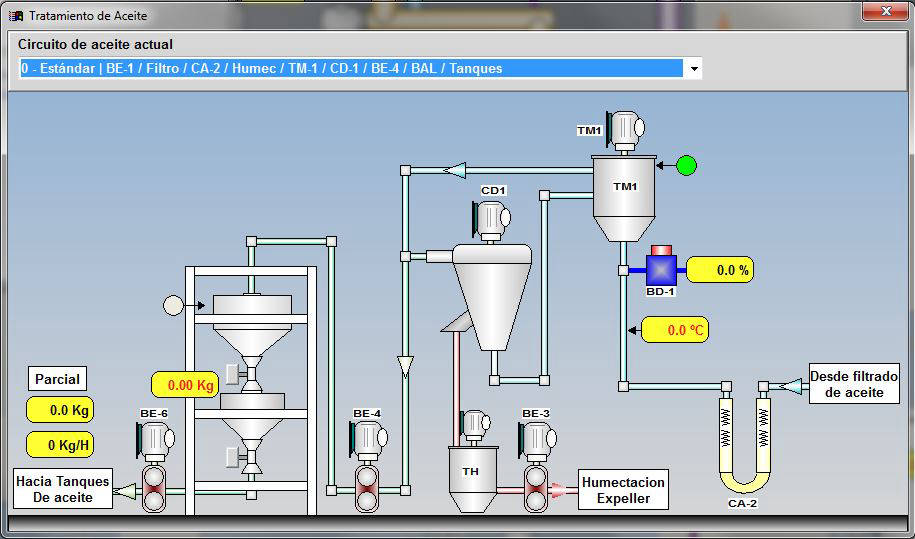Click the BE-4 pump icon
This screenshot has height=539, width=915.
[x=367, y=439]
